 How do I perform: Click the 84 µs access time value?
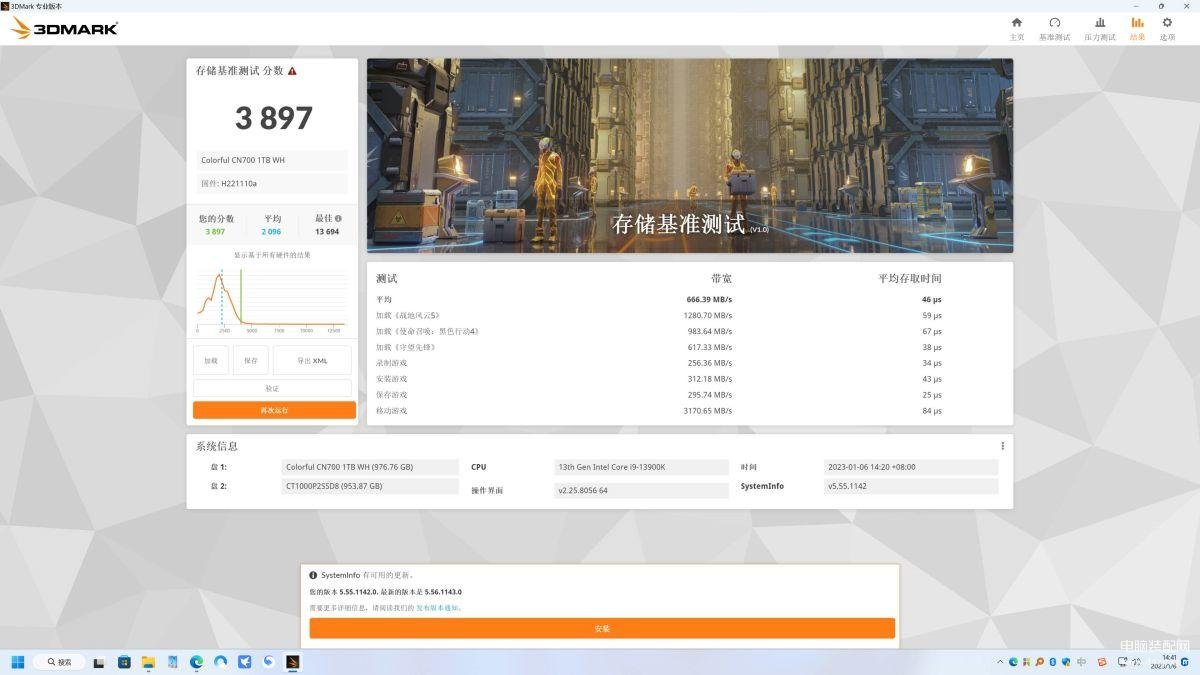932,411
